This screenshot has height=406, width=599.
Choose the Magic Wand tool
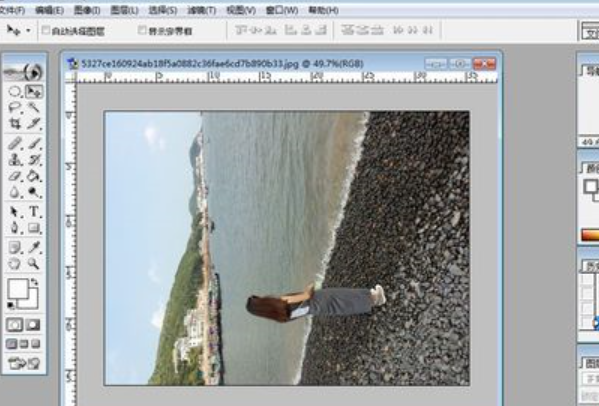[x=34, y=107]
